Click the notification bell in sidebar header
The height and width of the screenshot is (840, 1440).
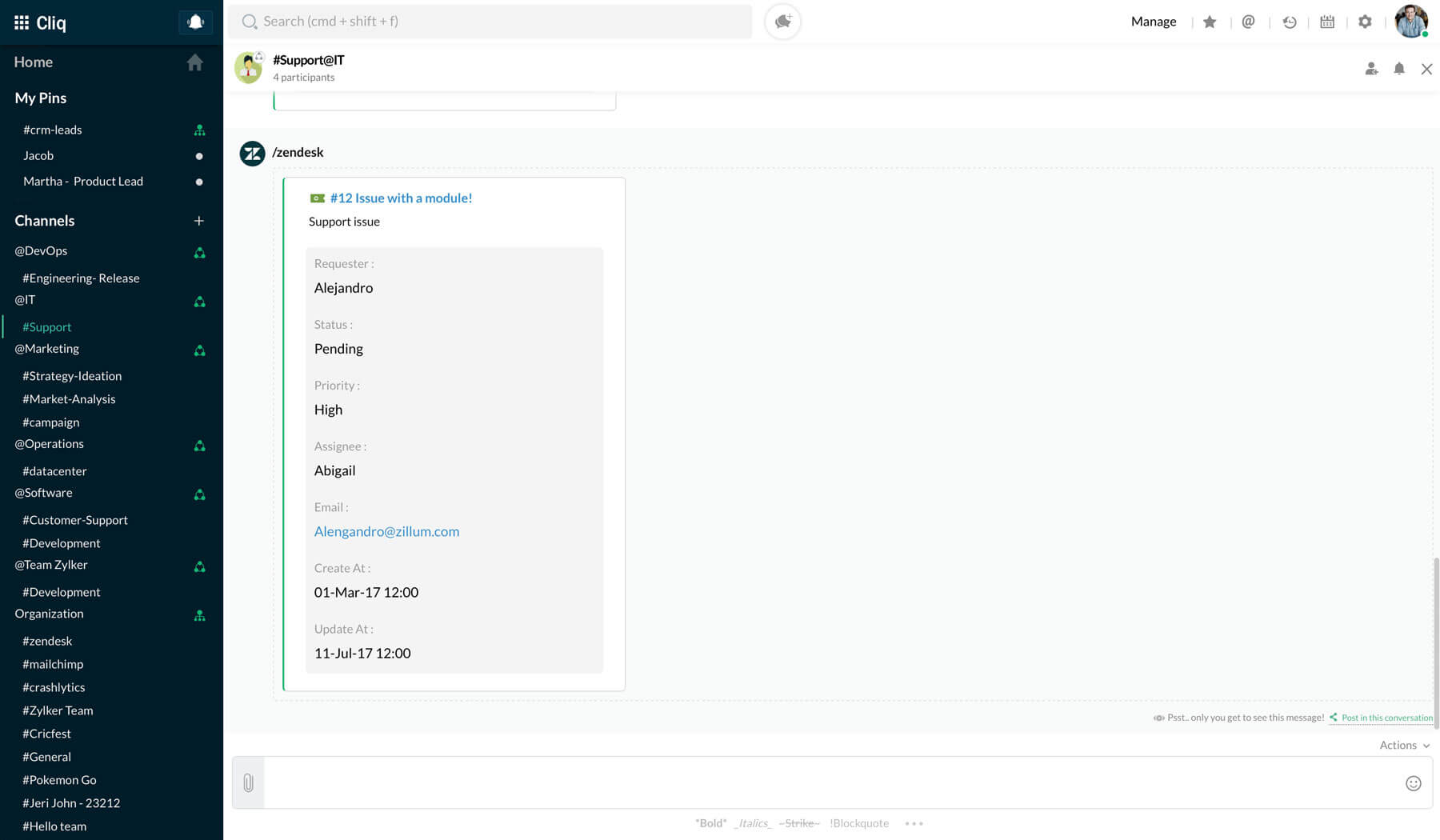coord(195,22)
